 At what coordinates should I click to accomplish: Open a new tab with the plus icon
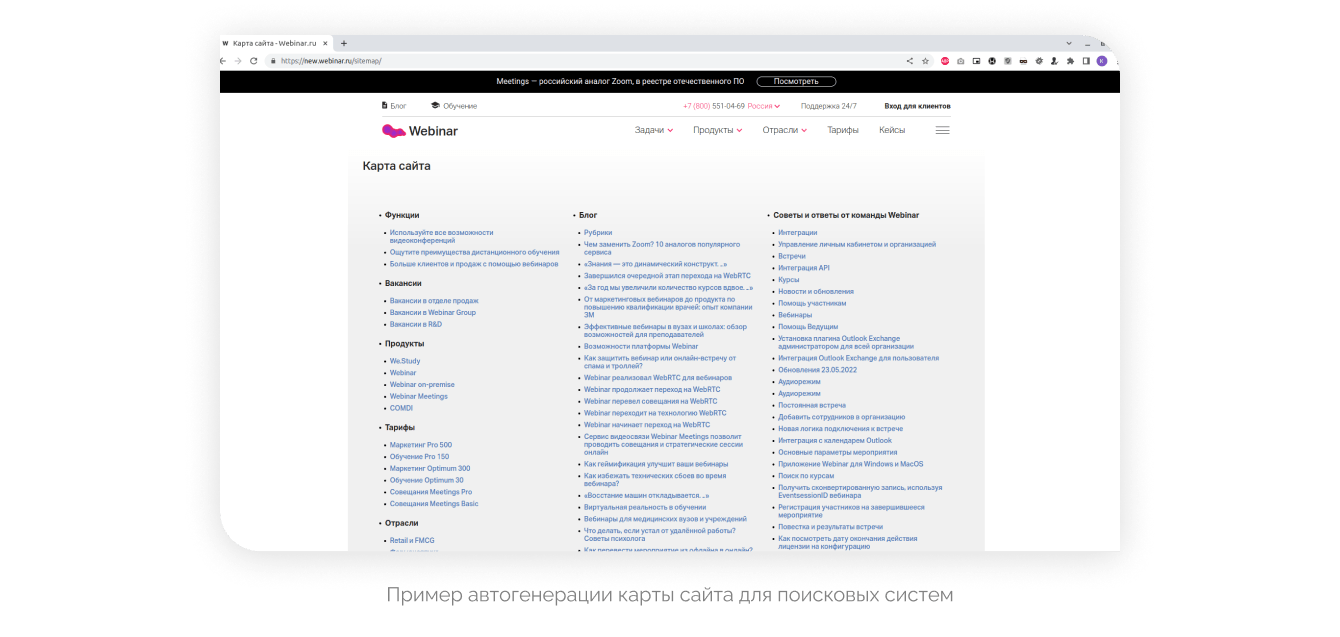coord(344,44)
